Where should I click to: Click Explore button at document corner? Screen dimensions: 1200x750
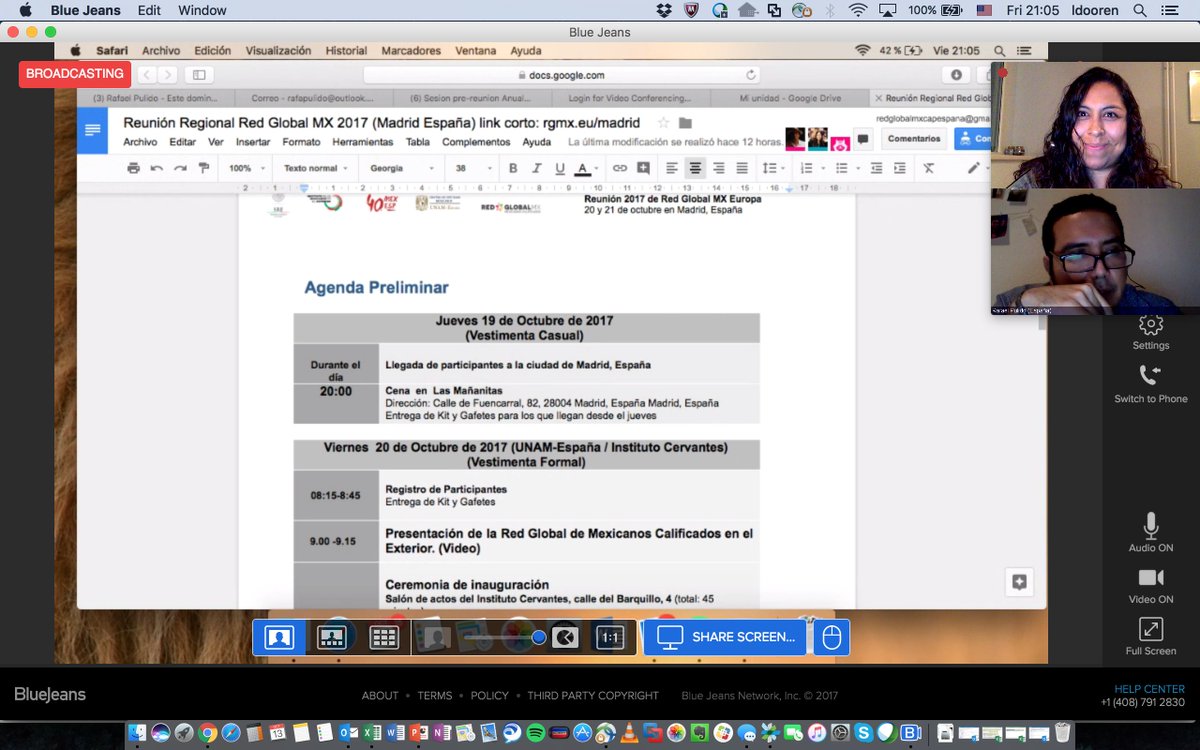[x=1019, y=582]
